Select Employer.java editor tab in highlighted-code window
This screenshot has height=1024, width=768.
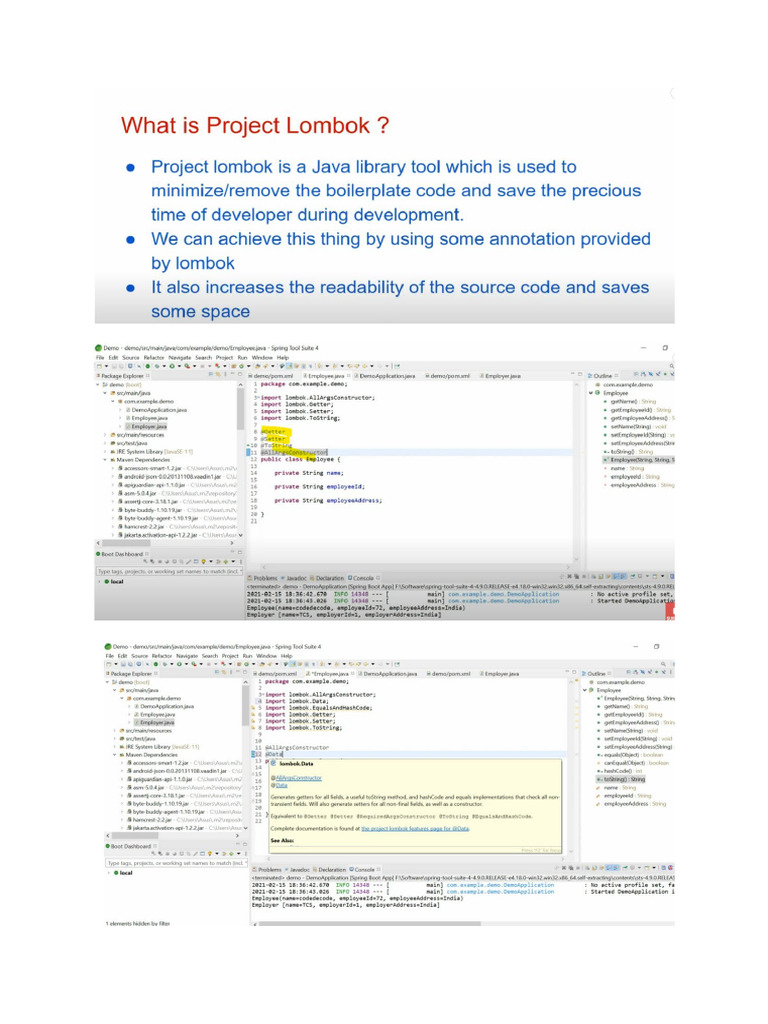pyautogui.click(x=501, y=376)
